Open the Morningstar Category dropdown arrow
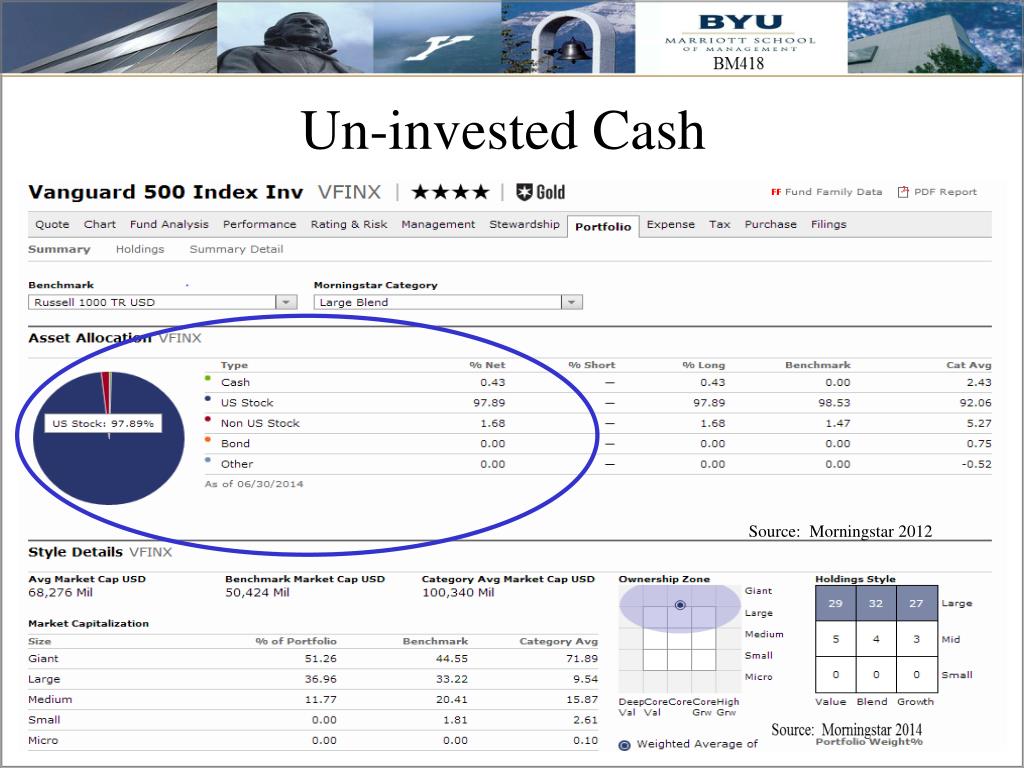 coord(571,302)
